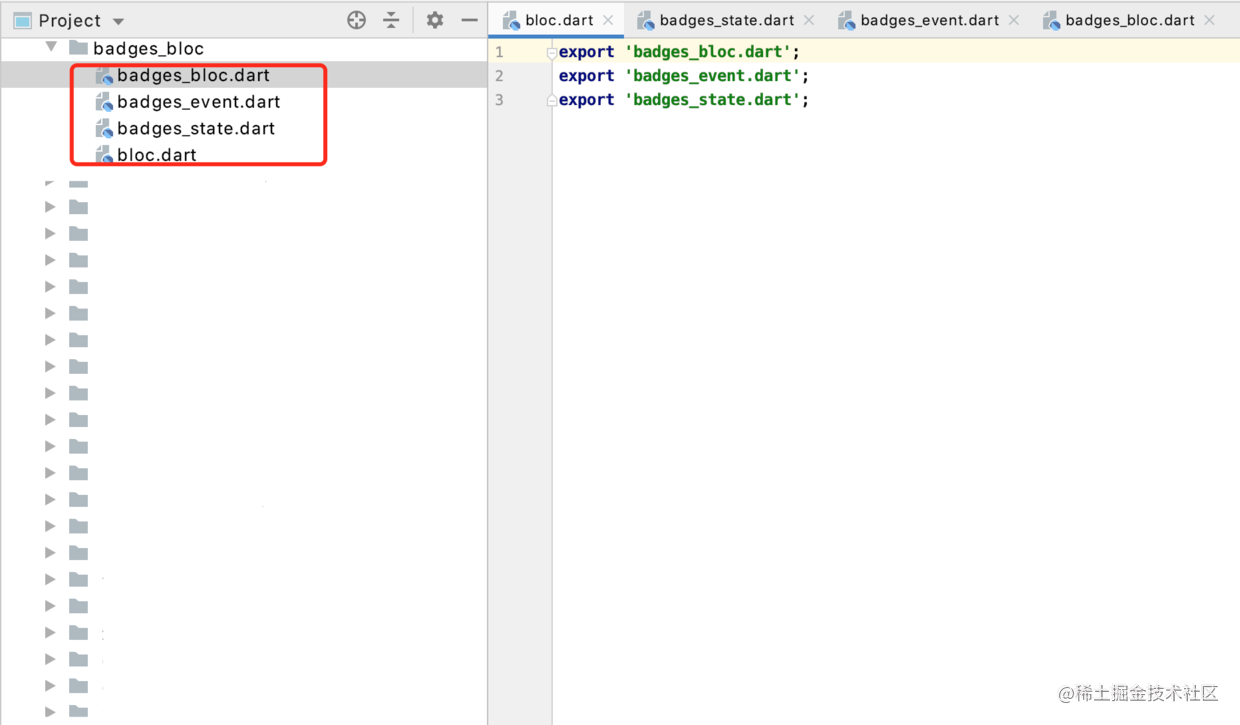The image size is (1240, 725).
Task: Click the code fold marker on line 3
Action: point(551,100)
